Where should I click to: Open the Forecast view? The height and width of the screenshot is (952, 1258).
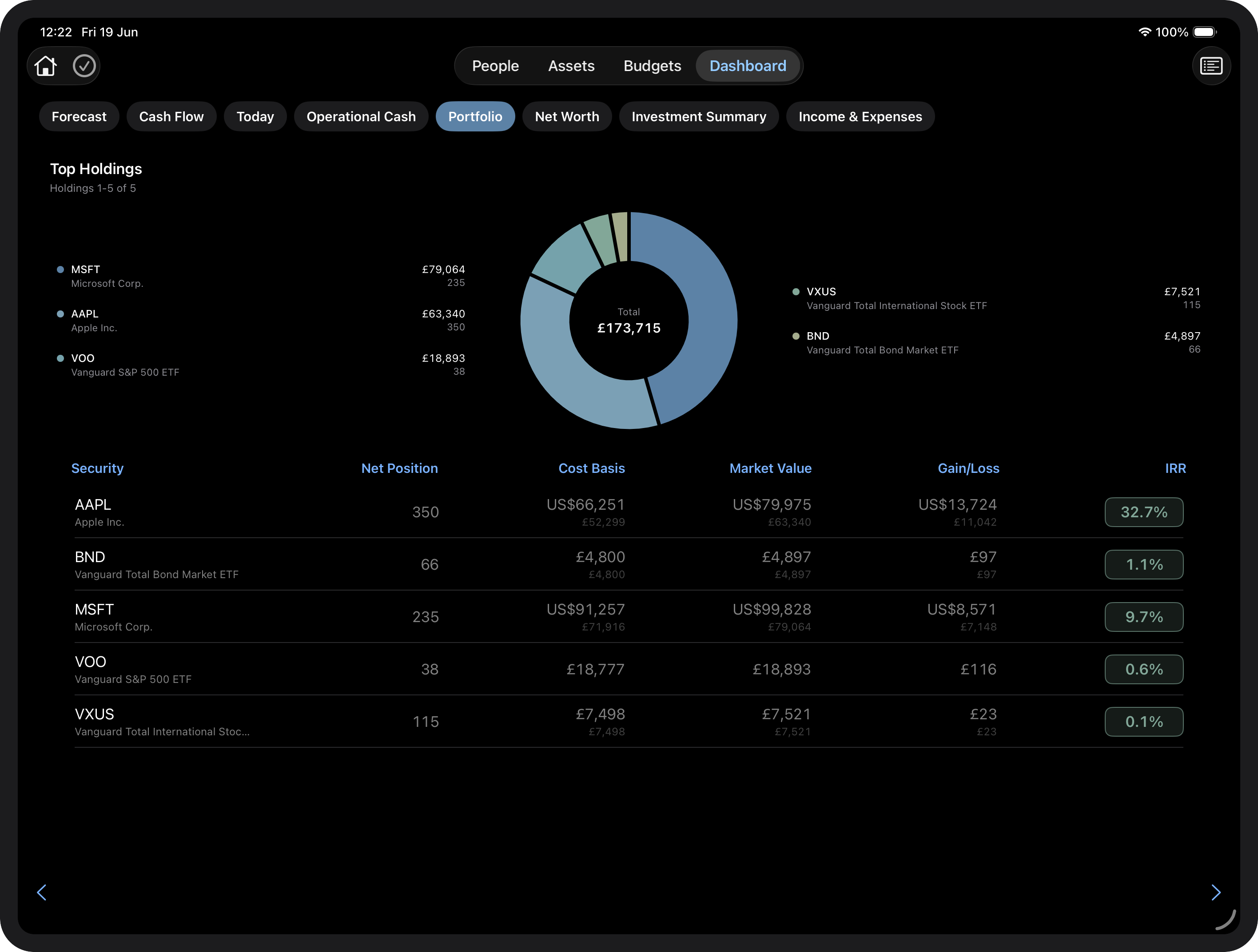coord(79,116)
